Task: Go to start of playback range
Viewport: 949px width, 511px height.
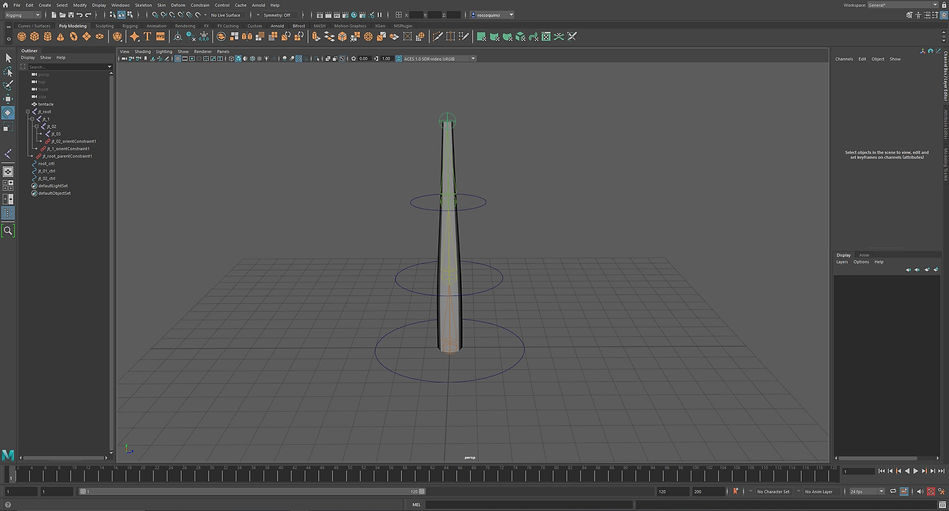Action: pyautogui.click(x=882, y=471)
